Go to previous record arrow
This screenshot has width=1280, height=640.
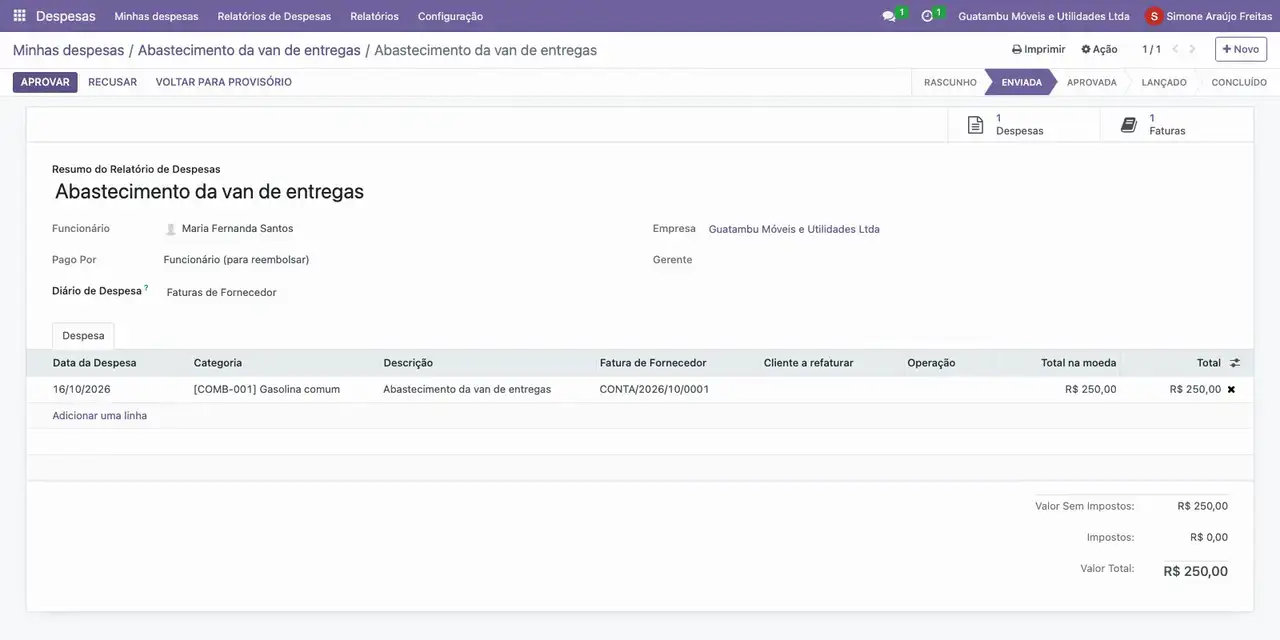(1176, 49)
